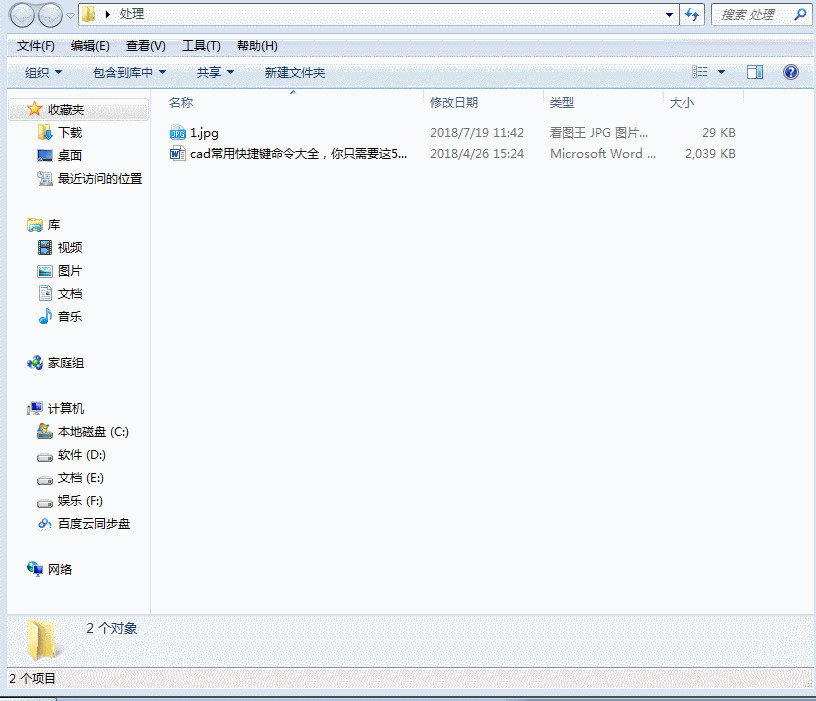Click the 29 KB size cell
The width and height of the screenshot is (816, 701).
click(719, 133)
